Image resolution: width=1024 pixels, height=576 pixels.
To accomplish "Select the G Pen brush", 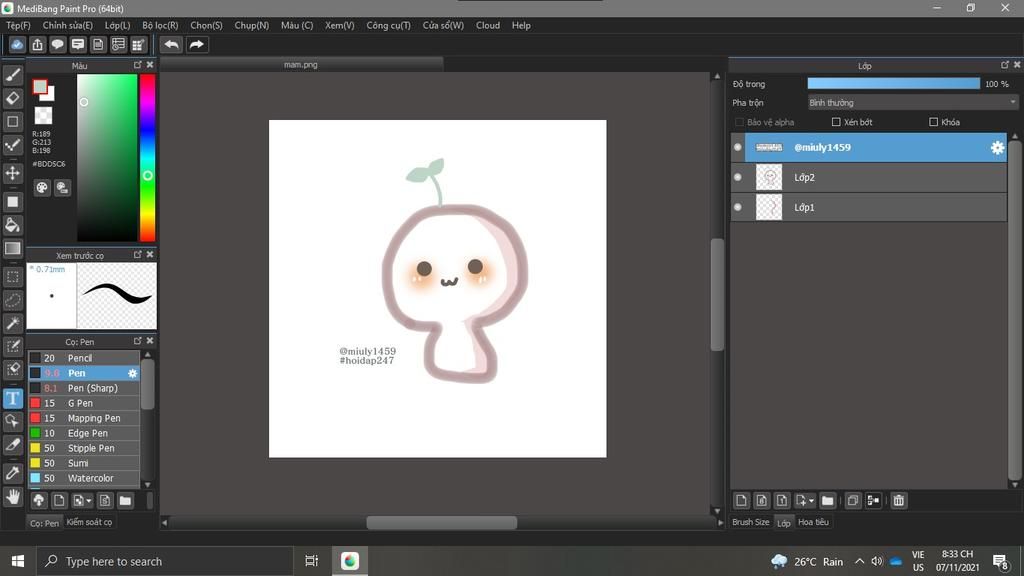I will pyautogui.click(x=84, y=403).
